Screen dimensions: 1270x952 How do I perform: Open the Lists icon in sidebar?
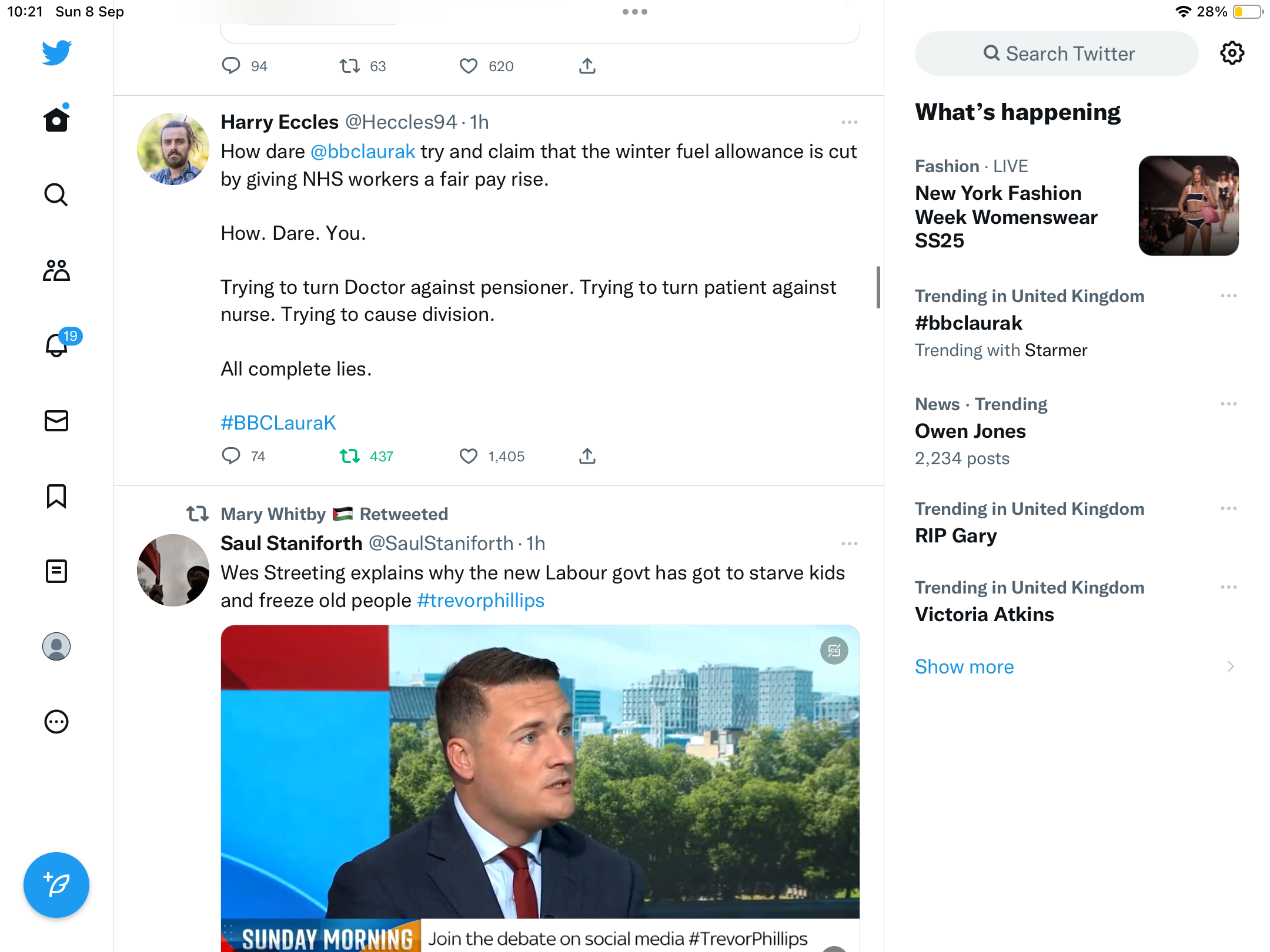(56, 571)
